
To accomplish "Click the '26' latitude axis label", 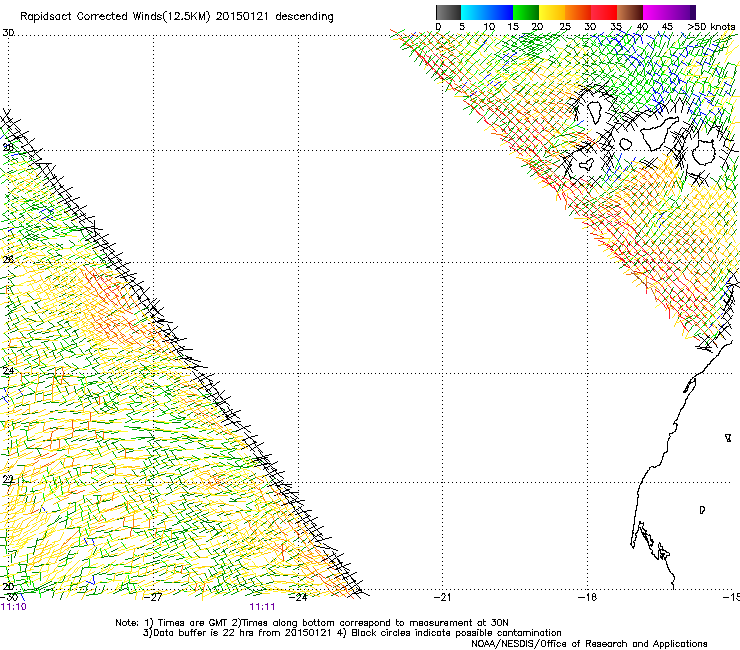I will coord(8,260).
